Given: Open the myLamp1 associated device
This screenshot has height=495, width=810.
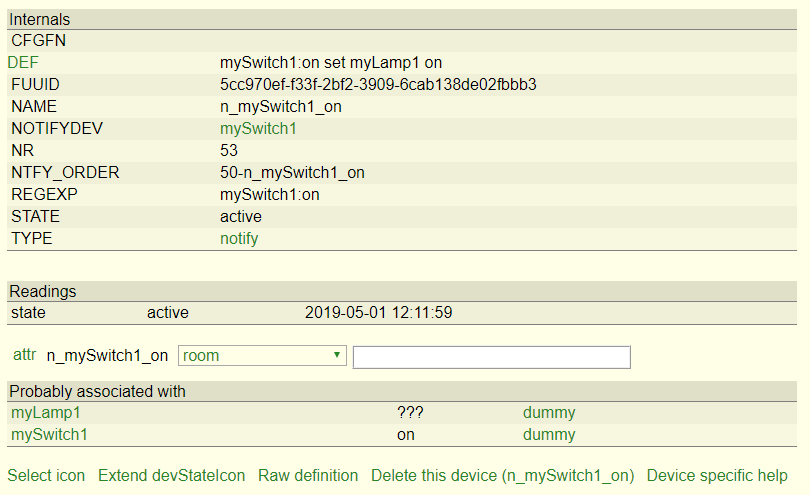Looking at the screenshot, I should (x=46, y=413).
